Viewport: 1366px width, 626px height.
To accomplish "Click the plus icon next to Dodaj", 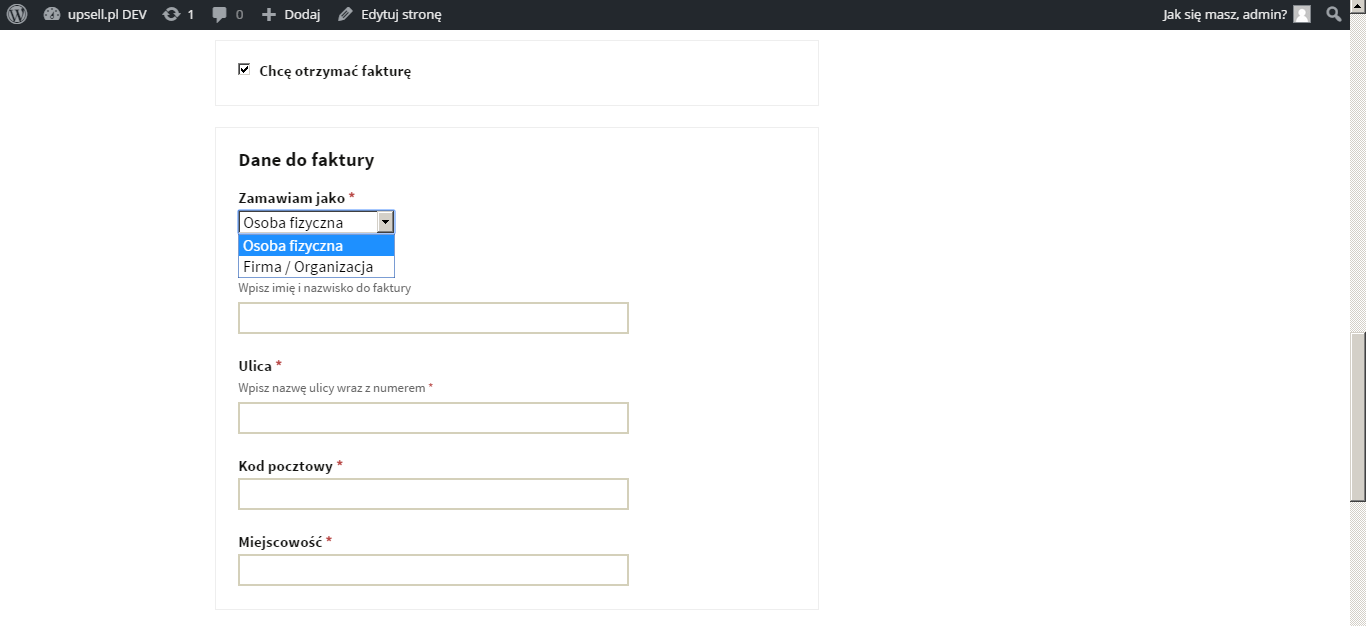I will click(x=268, y=15).
